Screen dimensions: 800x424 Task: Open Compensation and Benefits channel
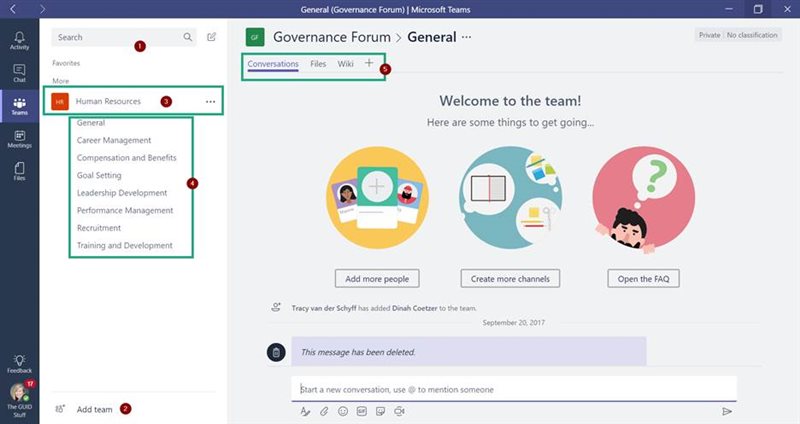127,158
